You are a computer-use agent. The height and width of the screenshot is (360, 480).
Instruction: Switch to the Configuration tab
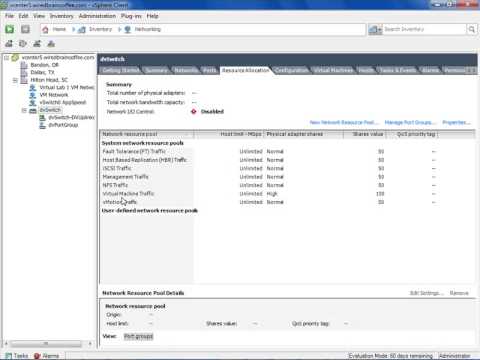[292, 70]
